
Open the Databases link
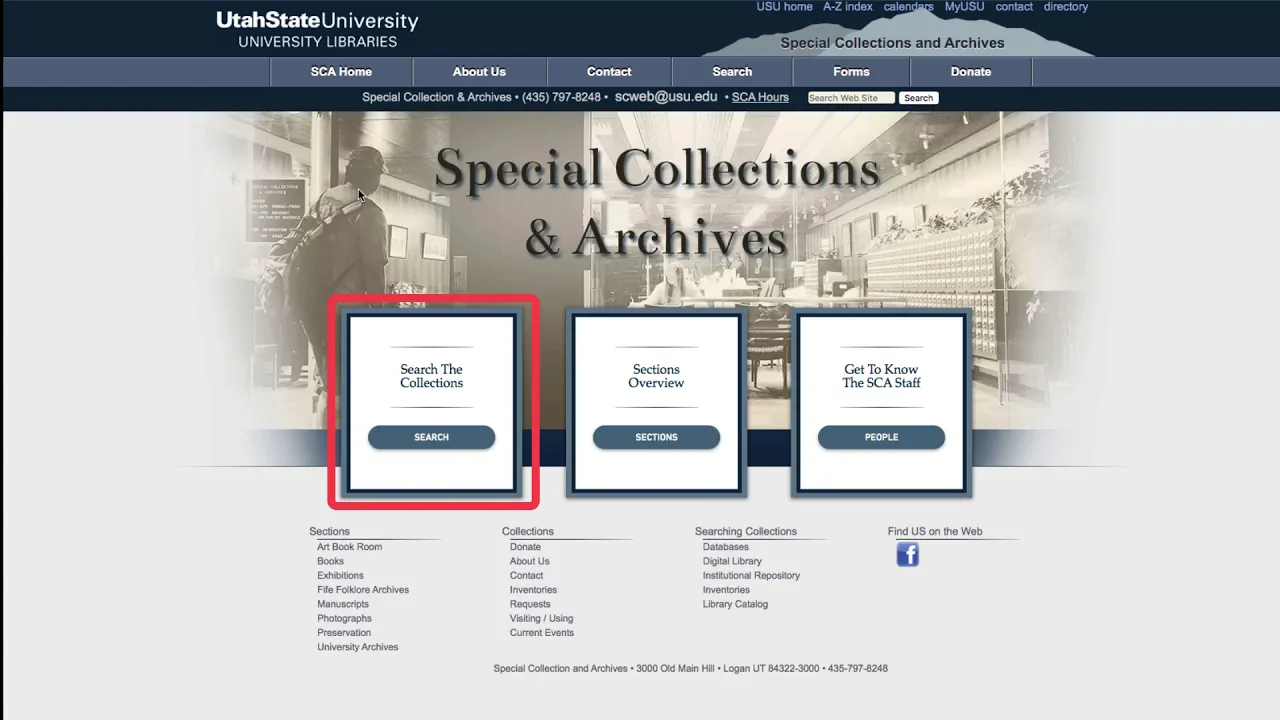point(726,547)
